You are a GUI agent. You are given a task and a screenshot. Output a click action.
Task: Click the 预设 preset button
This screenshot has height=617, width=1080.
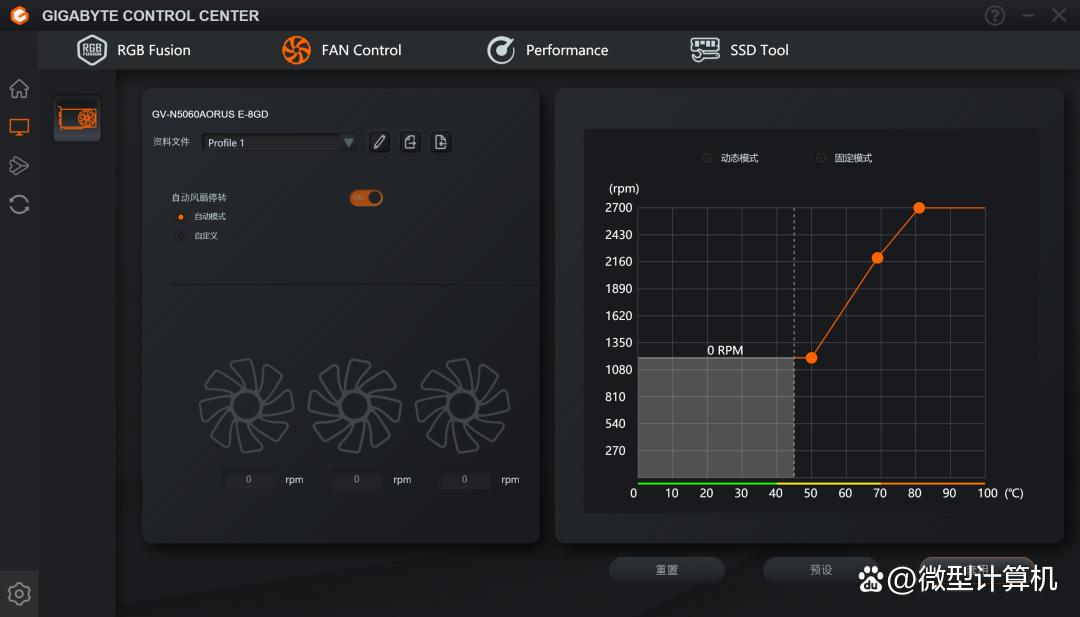[x=821, y=570]
